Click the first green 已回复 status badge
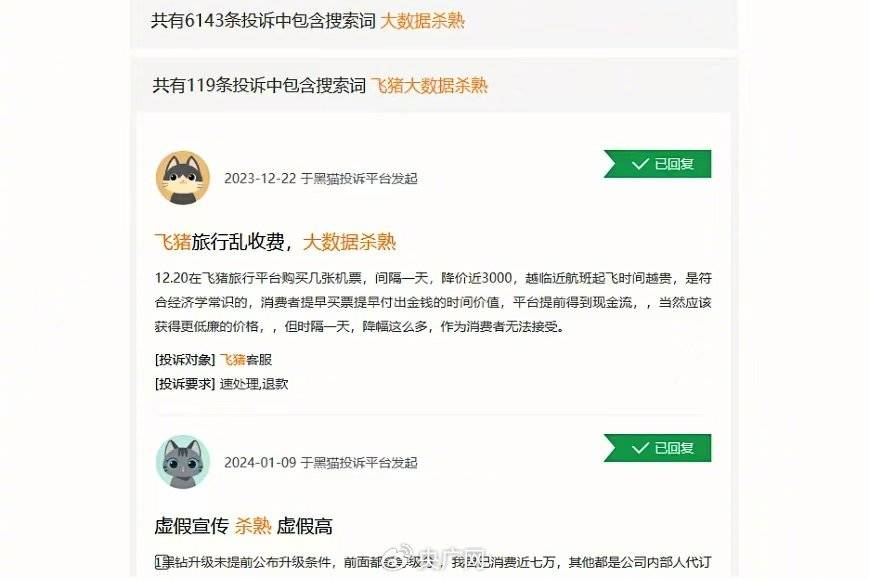Screen dimensions: 869x579 tap(657, 164)
